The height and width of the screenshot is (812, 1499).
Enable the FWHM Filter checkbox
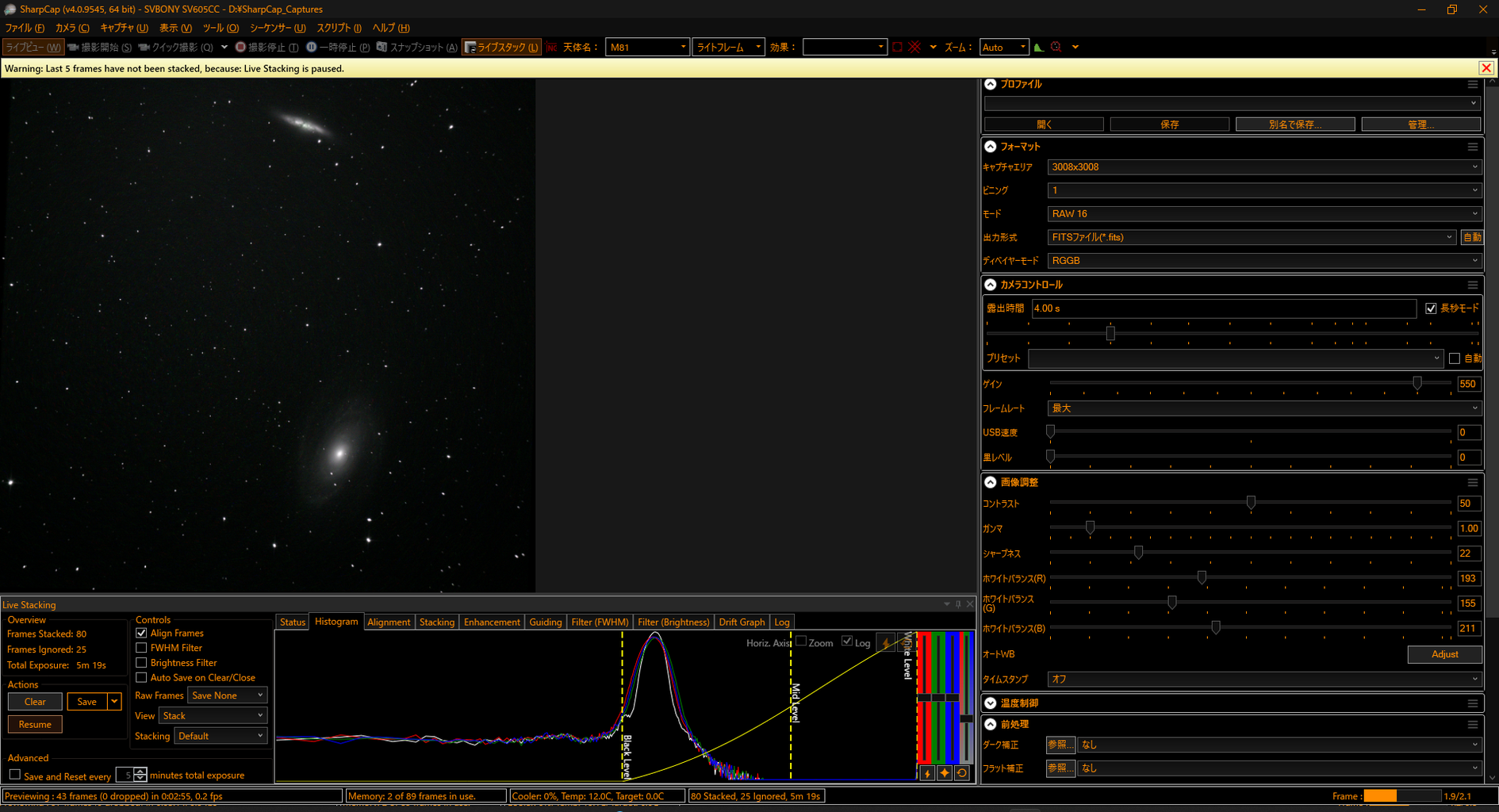[x=141, y=648]
